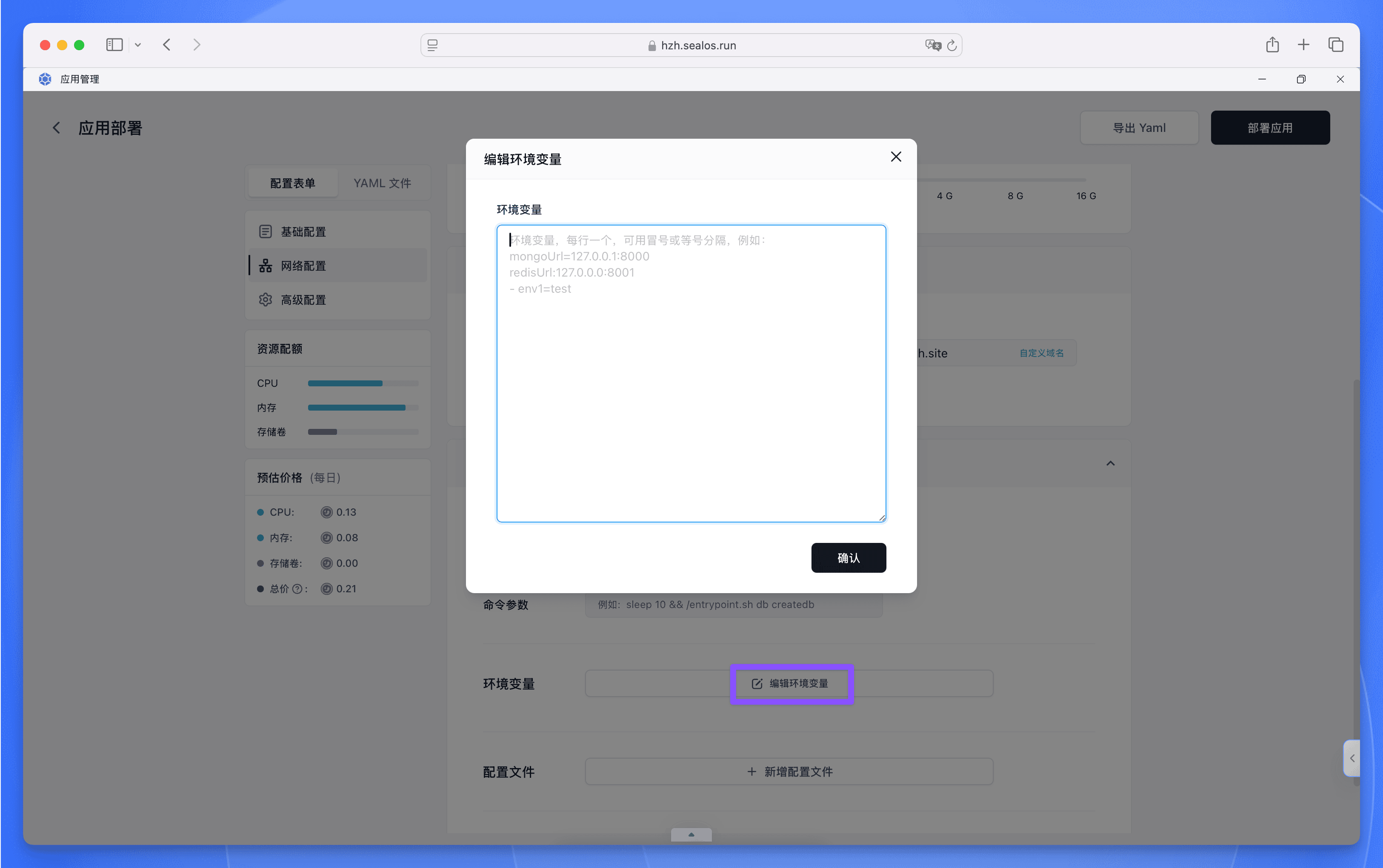Click the hzh.sealos.run address bar
1383x868 pixels.
tap(691, 45)
